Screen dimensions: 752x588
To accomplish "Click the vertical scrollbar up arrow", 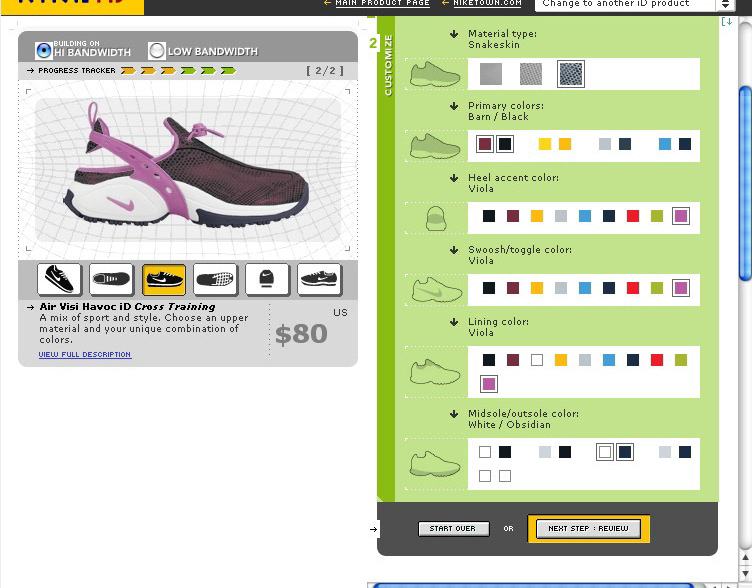I will (x=745, y=558).
